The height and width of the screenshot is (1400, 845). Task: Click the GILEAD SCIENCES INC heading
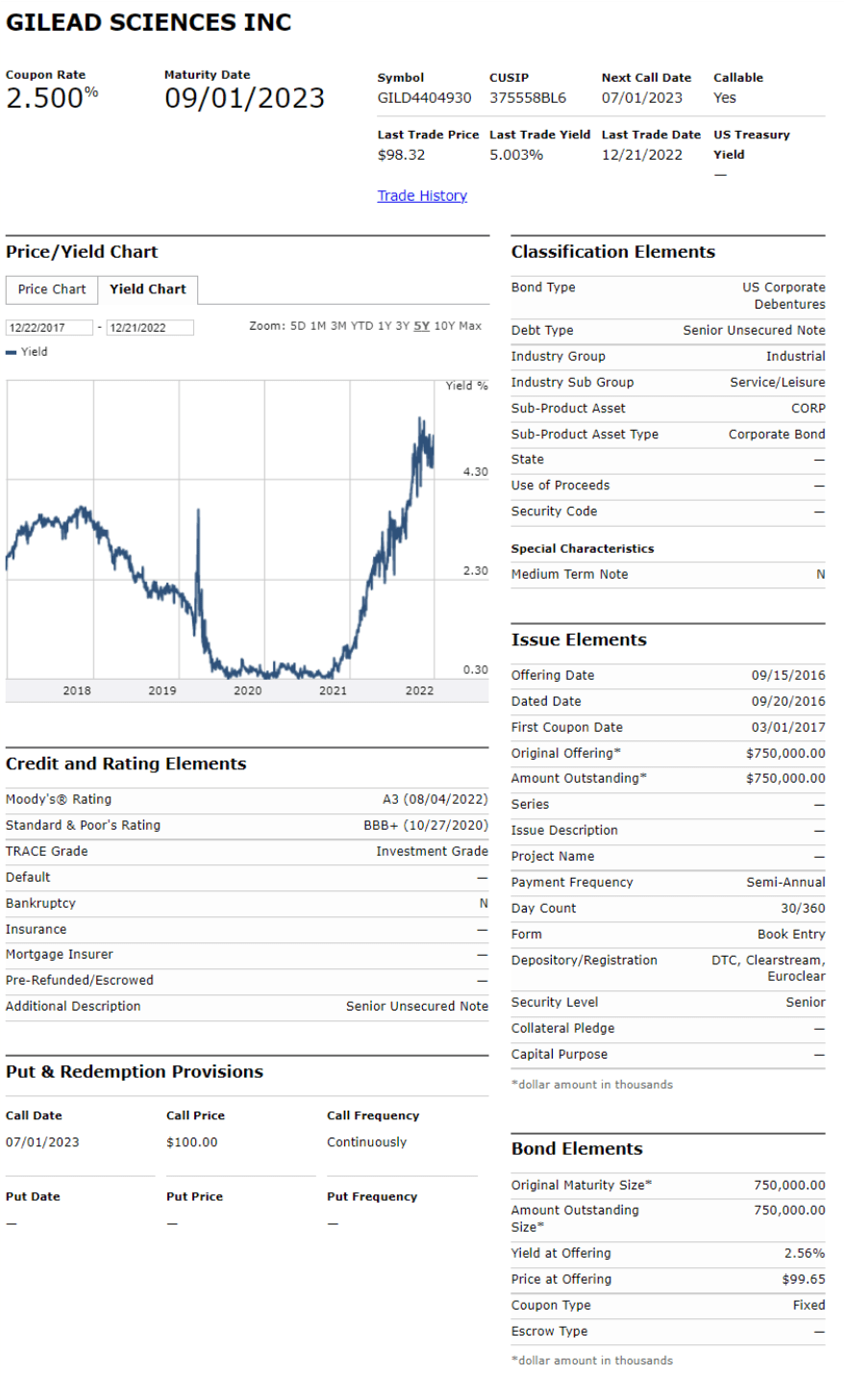coord(149,22)
